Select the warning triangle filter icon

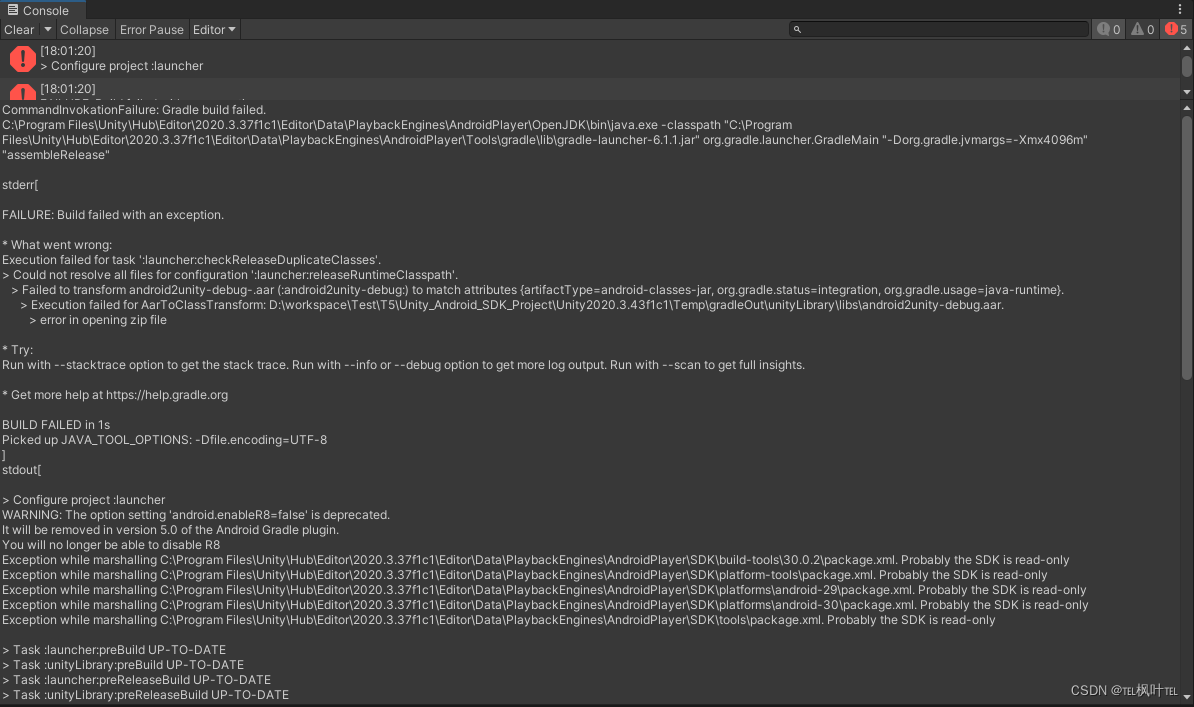coord(1141,29)
